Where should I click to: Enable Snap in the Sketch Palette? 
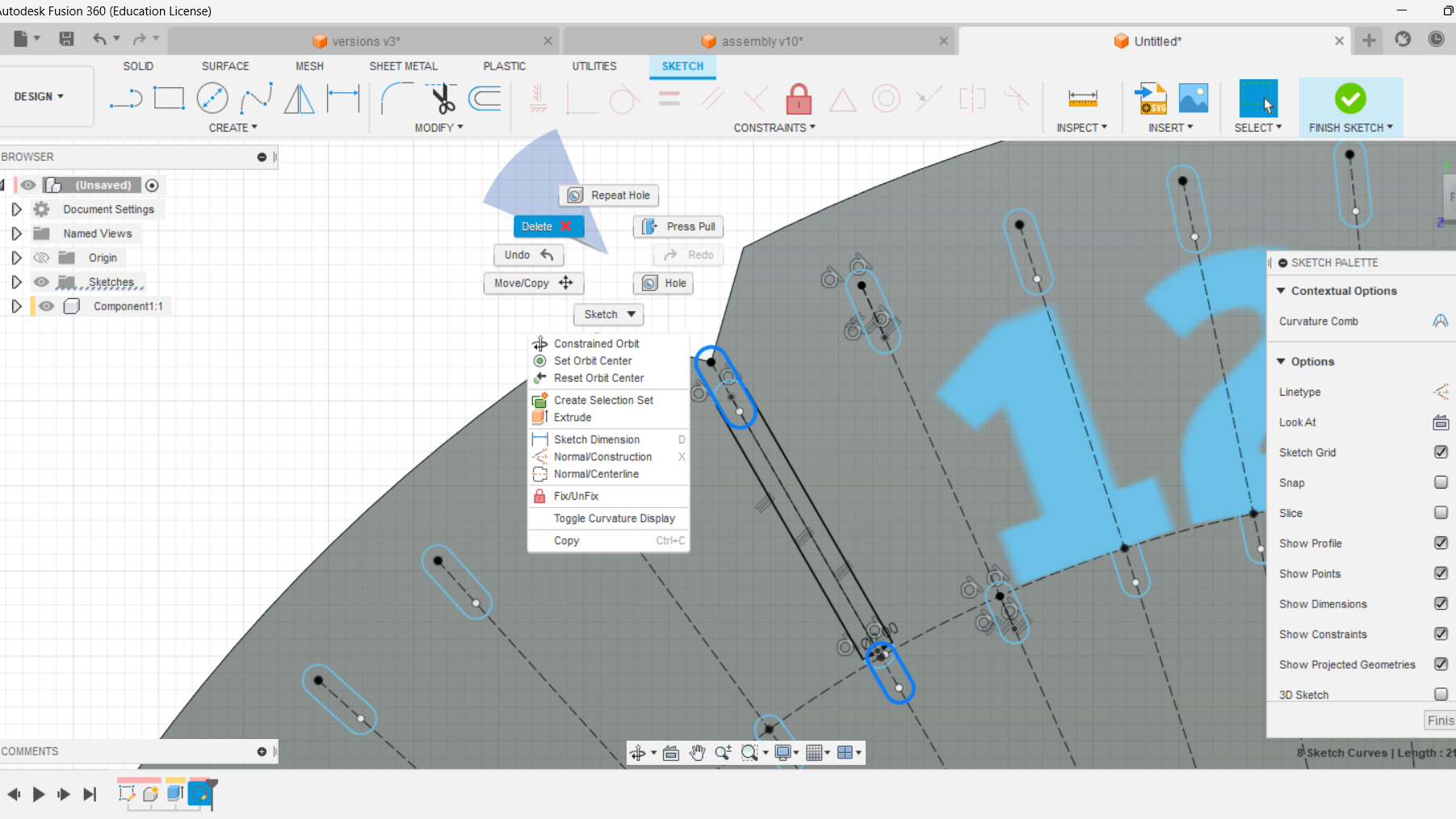pyautogui.click(x=1440, y=482)
